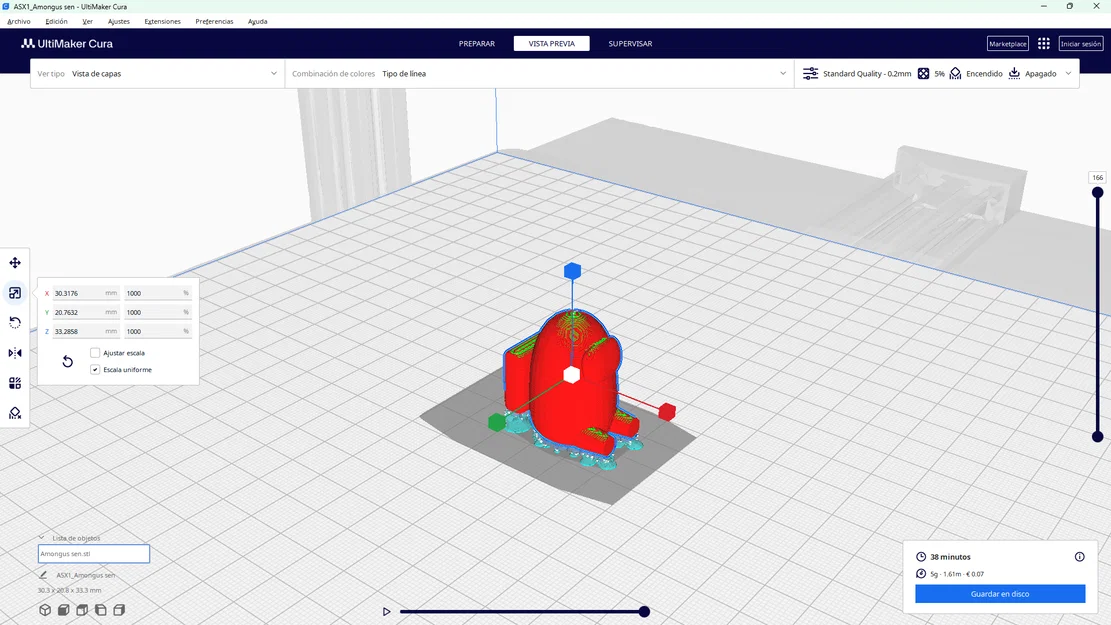Click the reset scale arrow icon
This screenshot has width=1111, height=625.
pyautogui.click(x=67, y=361)
